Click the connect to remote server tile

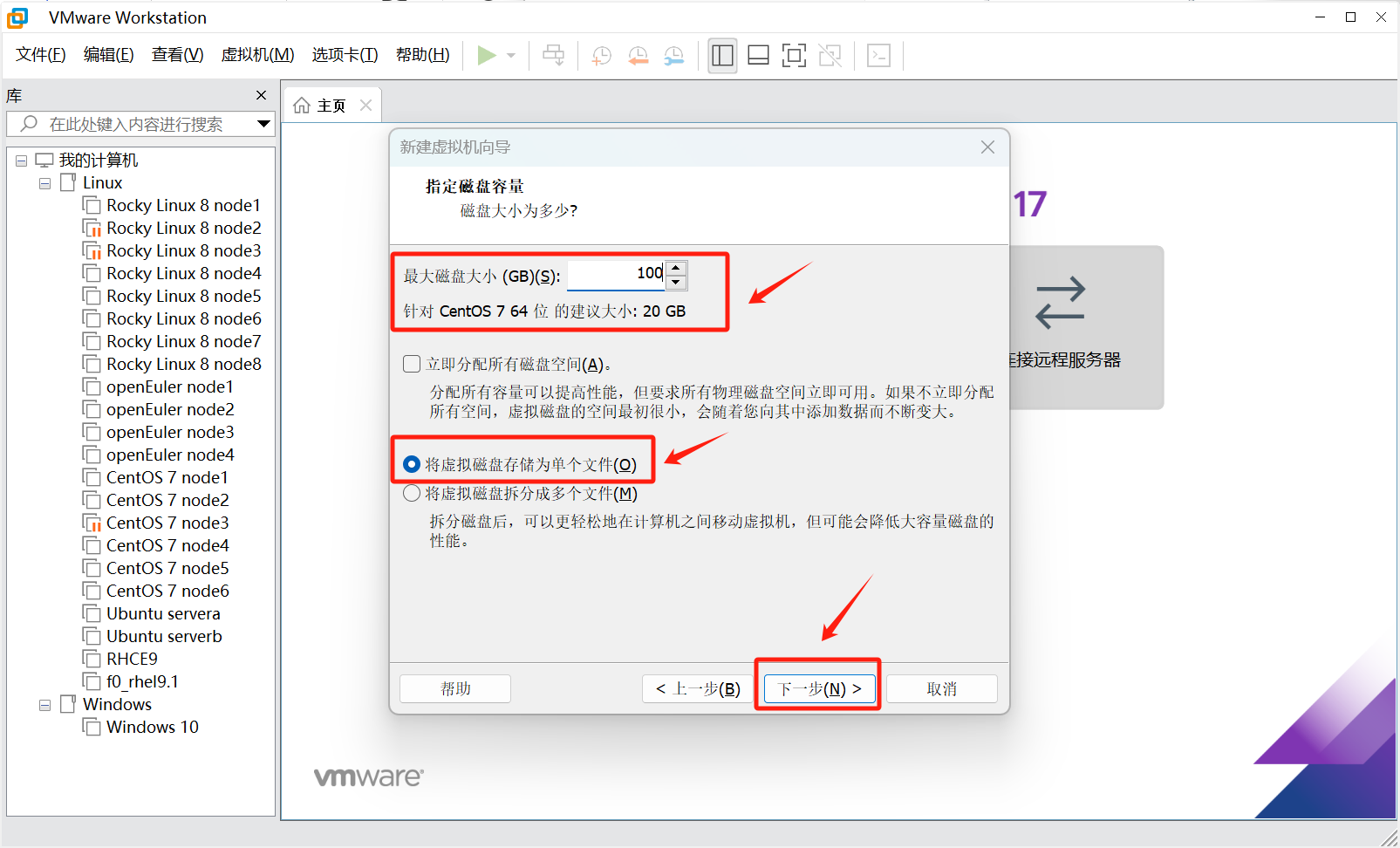point(1086,327)
